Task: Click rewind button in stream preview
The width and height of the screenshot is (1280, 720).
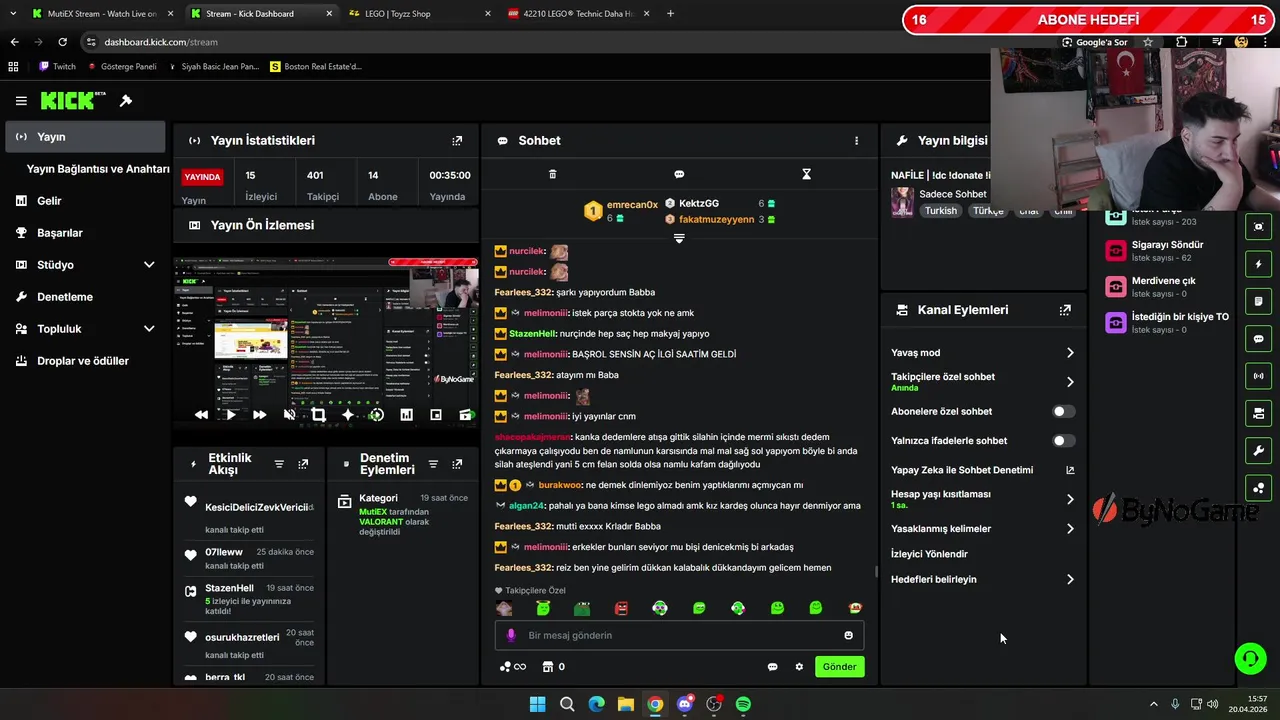Action: tap(202, 414)
